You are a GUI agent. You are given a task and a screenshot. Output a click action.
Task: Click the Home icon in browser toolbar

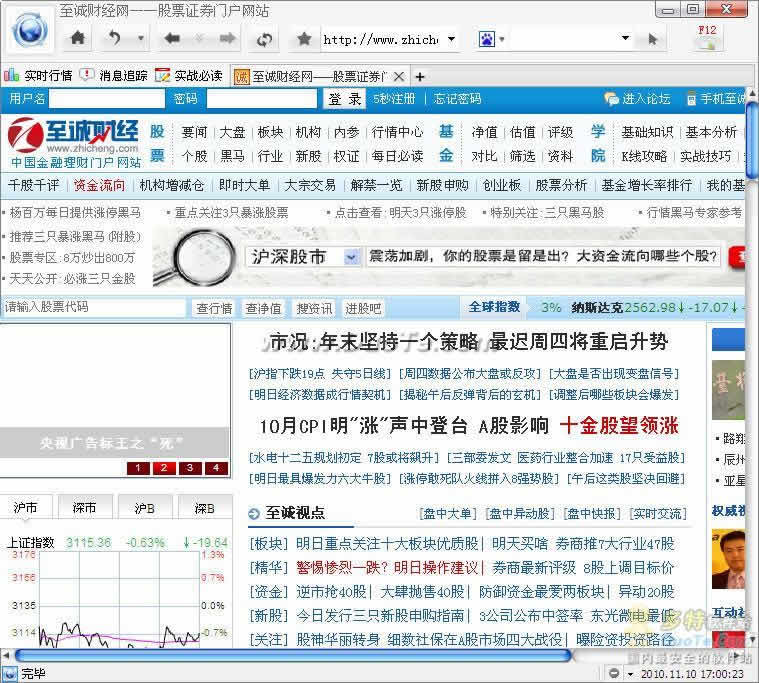point(78,39)
